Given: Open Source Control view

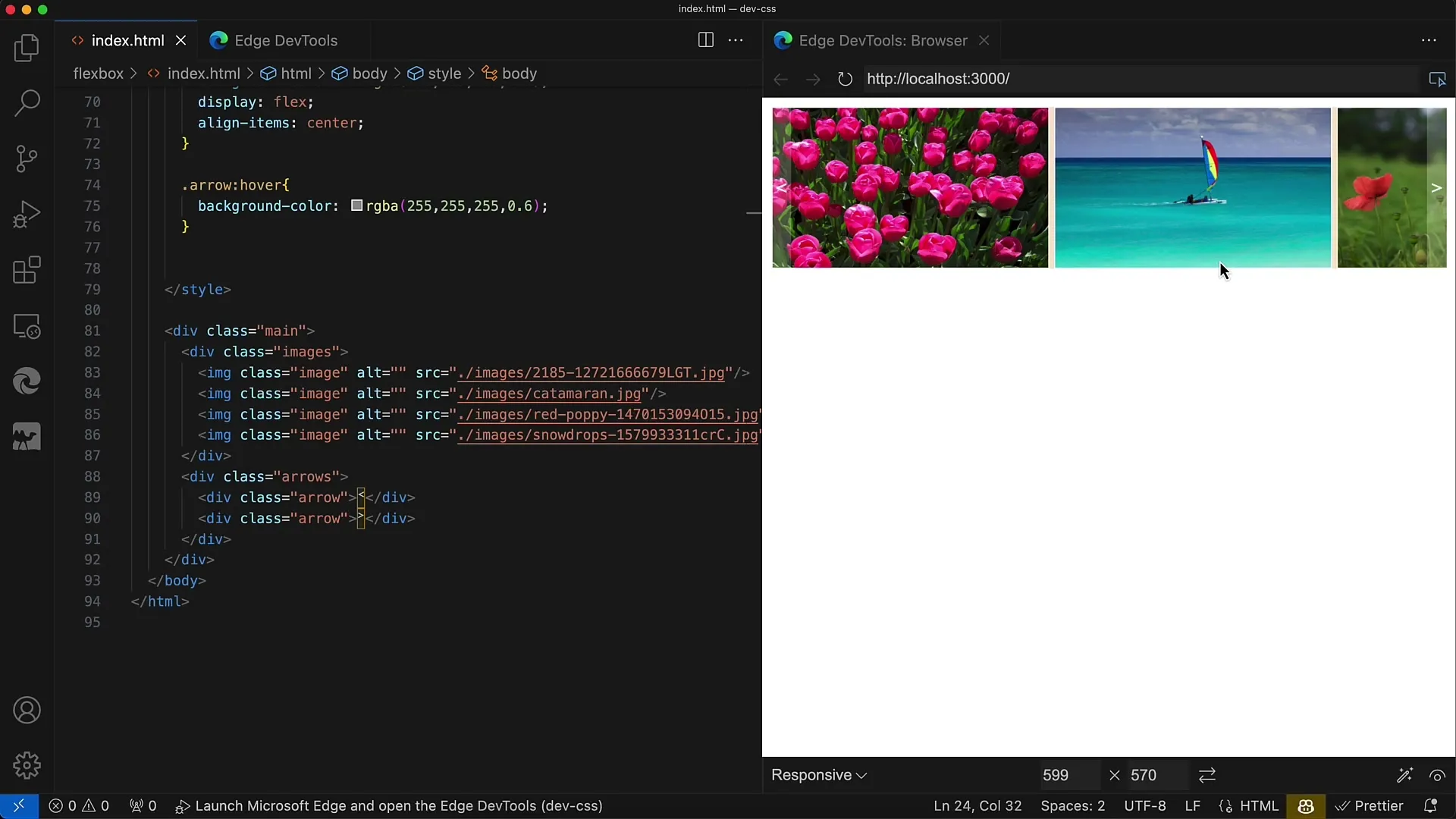Looking at the screenshot, I should click(27, 158).
